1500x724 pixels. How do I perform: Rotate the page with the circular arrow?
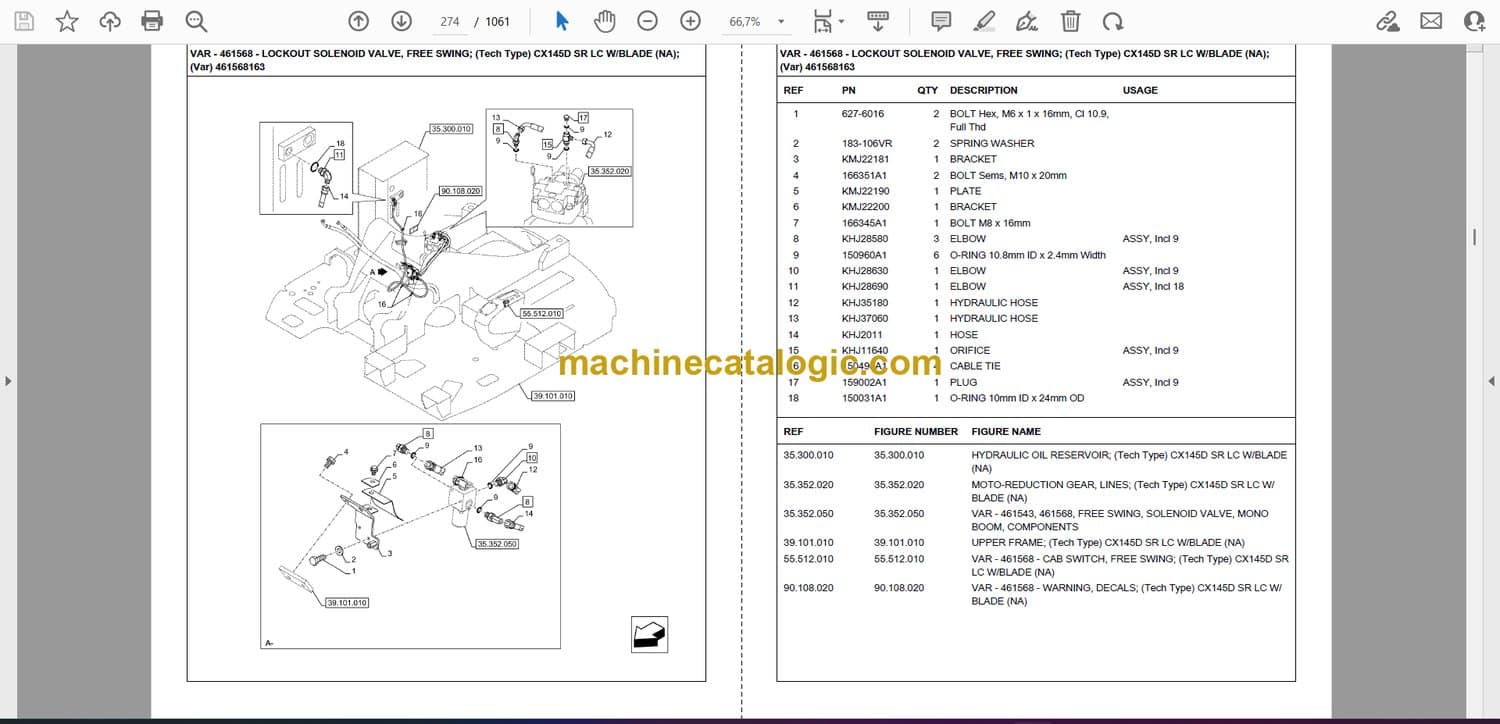tap(1112, 21)
